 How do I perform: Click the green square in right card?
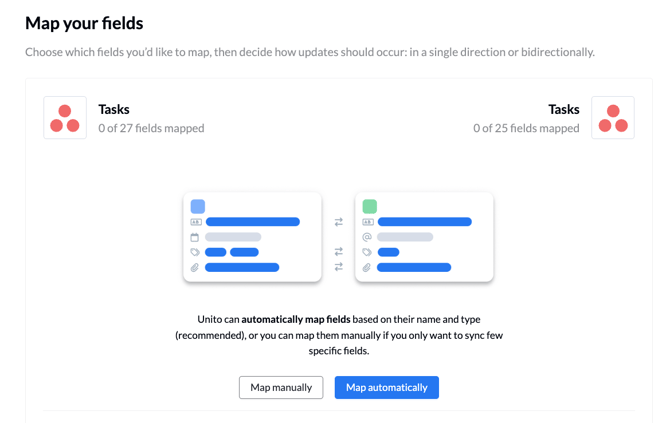[x=369, y=206]
